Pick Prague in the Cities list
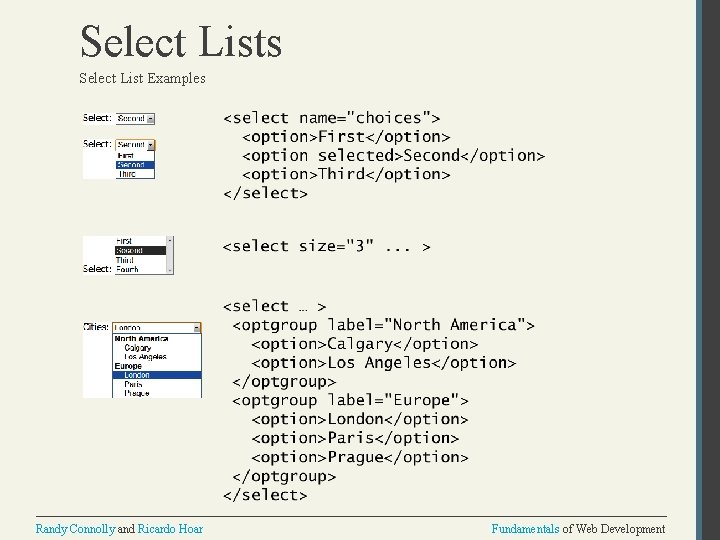Viewport: 720px width, 540px height. point(157,394)
